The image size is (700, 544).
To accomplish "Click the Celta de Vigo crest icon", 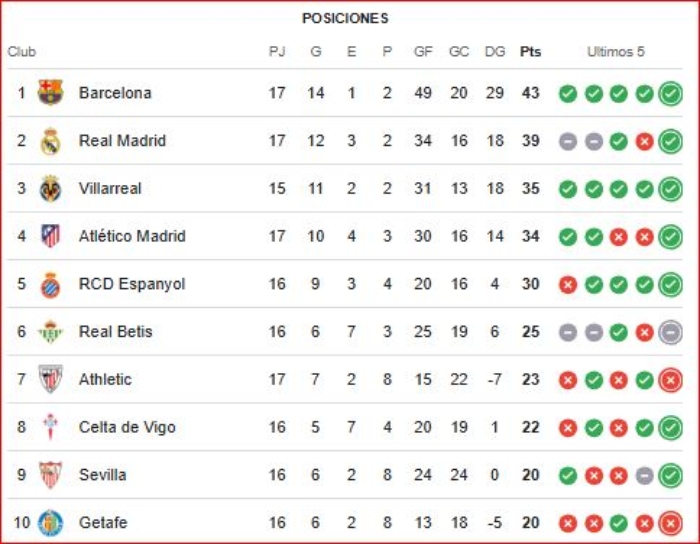I will 50,427.
